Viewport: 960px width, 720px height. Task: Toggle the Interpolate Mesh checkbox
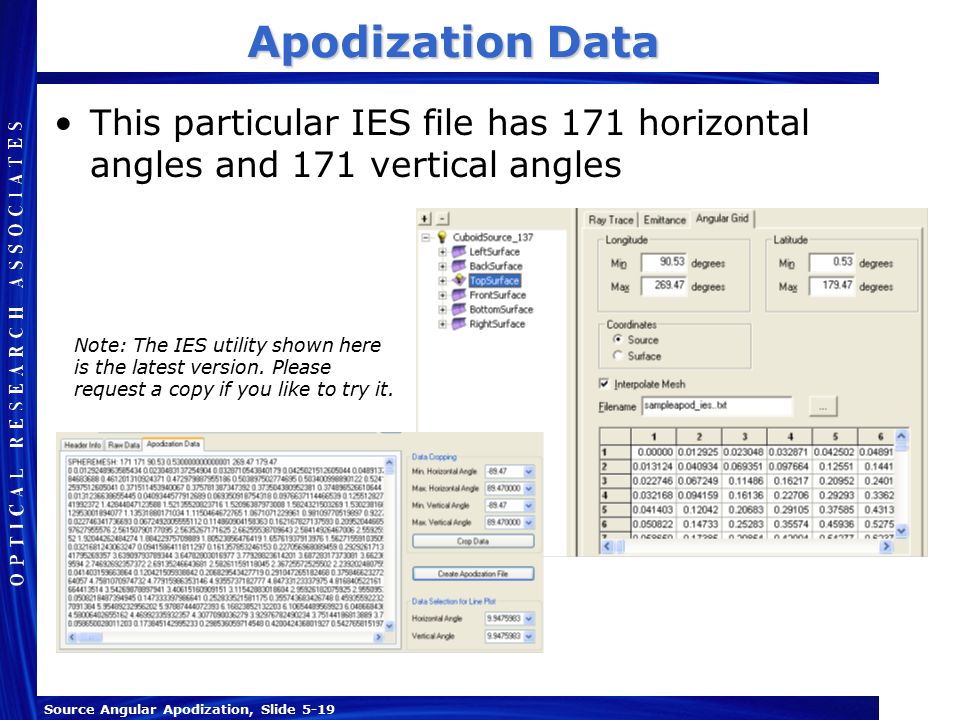click(x=604, y=384)
